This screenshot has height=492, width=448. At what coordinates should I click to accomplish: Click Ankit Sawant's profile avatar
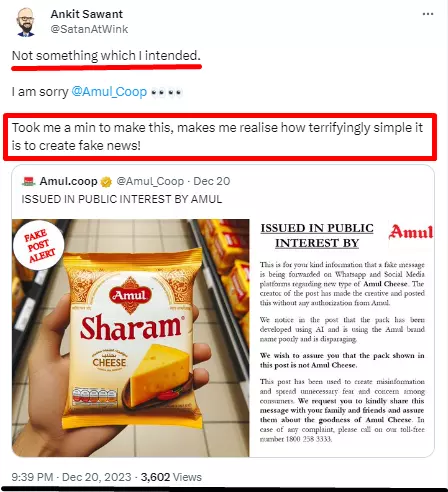click(x=26, y=22)
